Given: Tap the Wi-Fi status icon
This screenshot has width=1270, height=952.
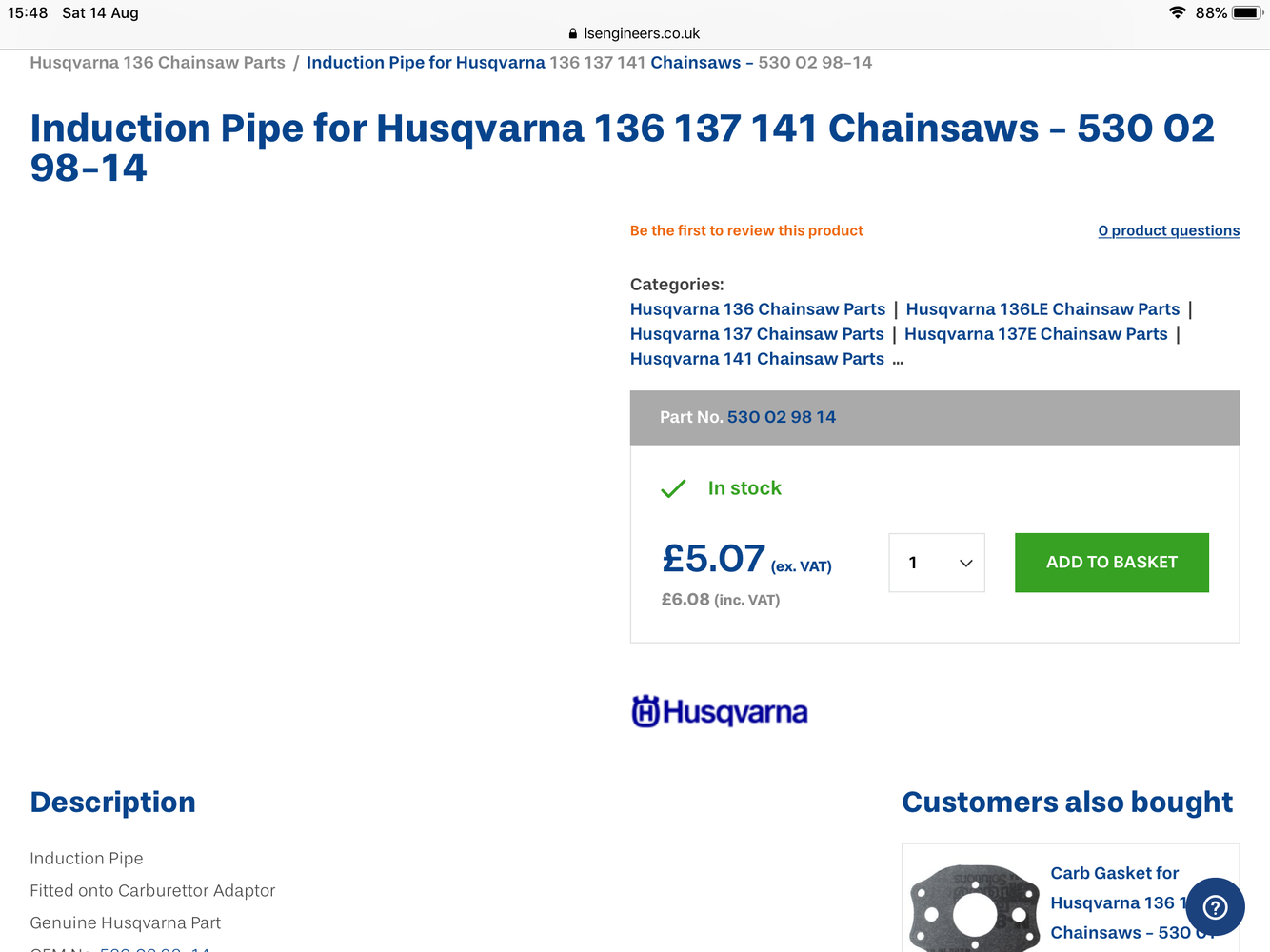Looking at the screenshot, I should (1178, 12).
